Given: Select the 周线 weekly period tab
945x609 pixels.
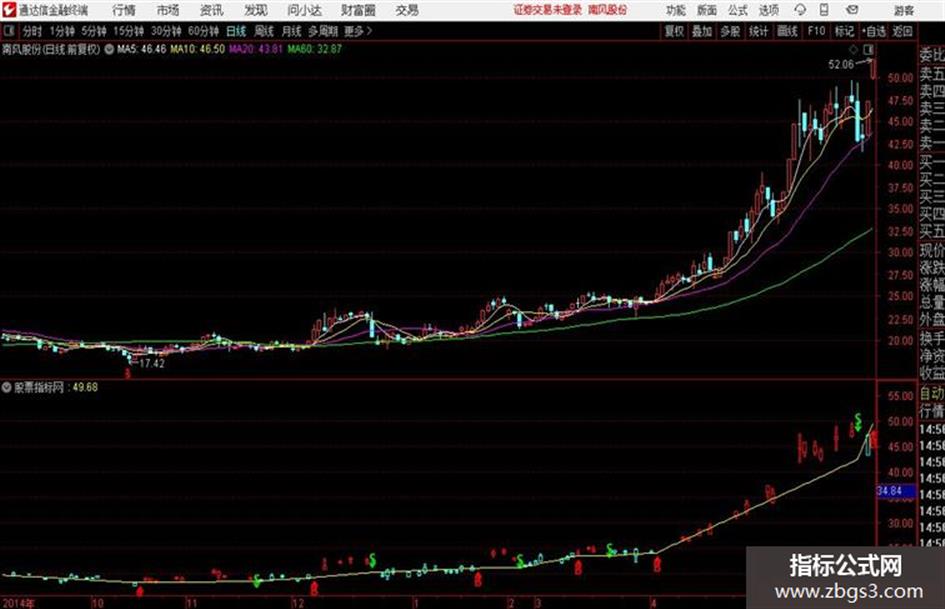Looking at the screenshot, I should (264, 31).
